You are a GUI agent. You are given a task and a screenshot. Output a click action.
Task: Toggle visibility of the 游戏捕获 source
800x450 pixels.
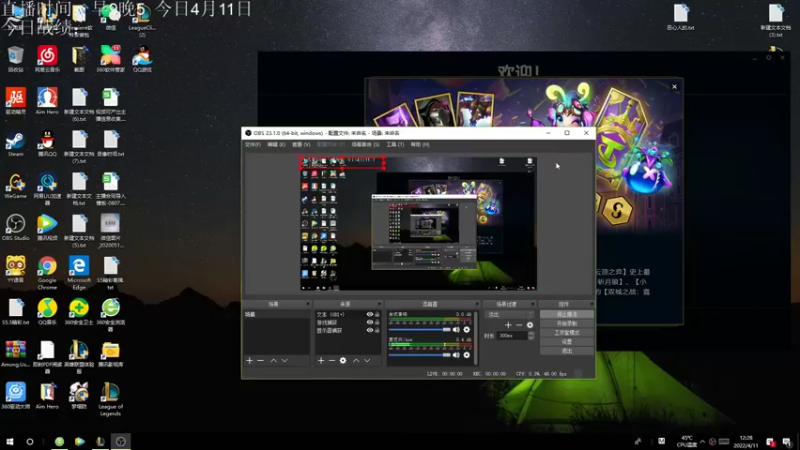(x=370, y=322)
